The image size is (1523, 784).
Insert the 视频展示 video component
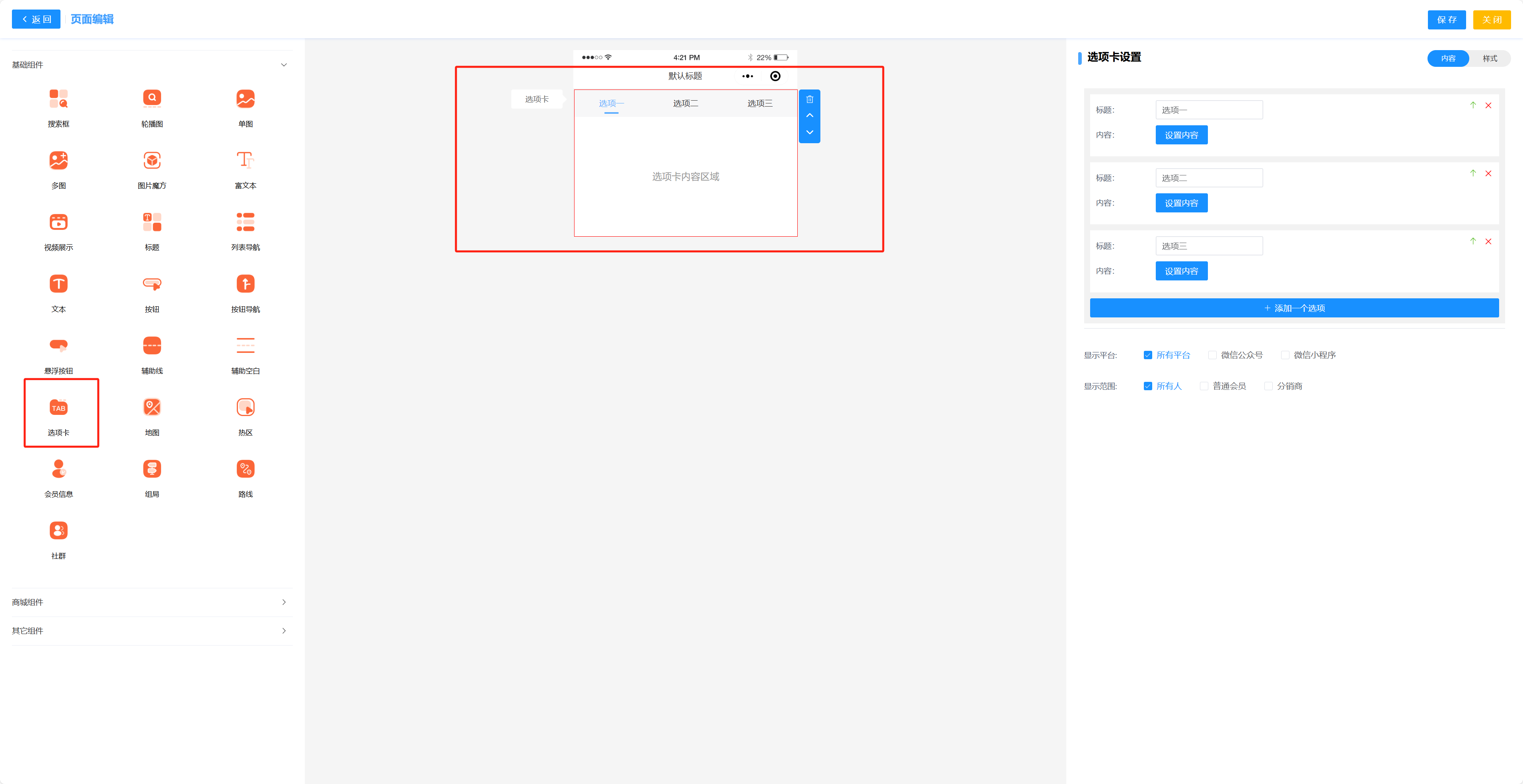pyautogui.click(x=58, y=222)
